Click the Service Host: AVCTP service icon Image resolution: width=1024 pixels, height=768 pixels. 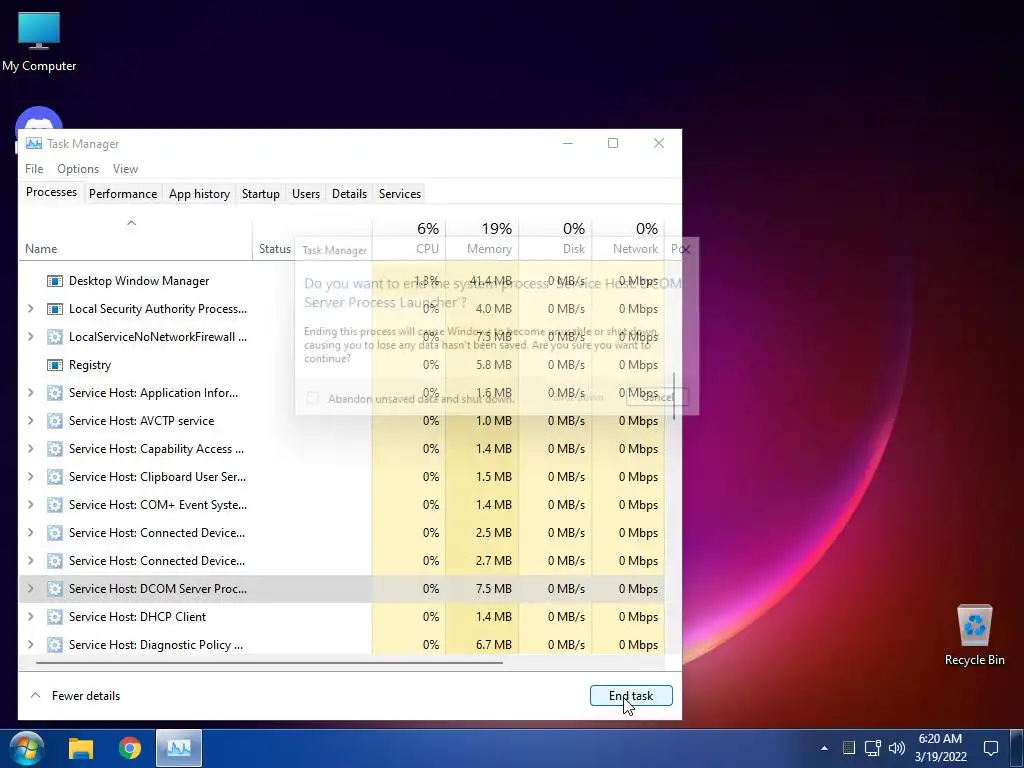click(55, 421)
